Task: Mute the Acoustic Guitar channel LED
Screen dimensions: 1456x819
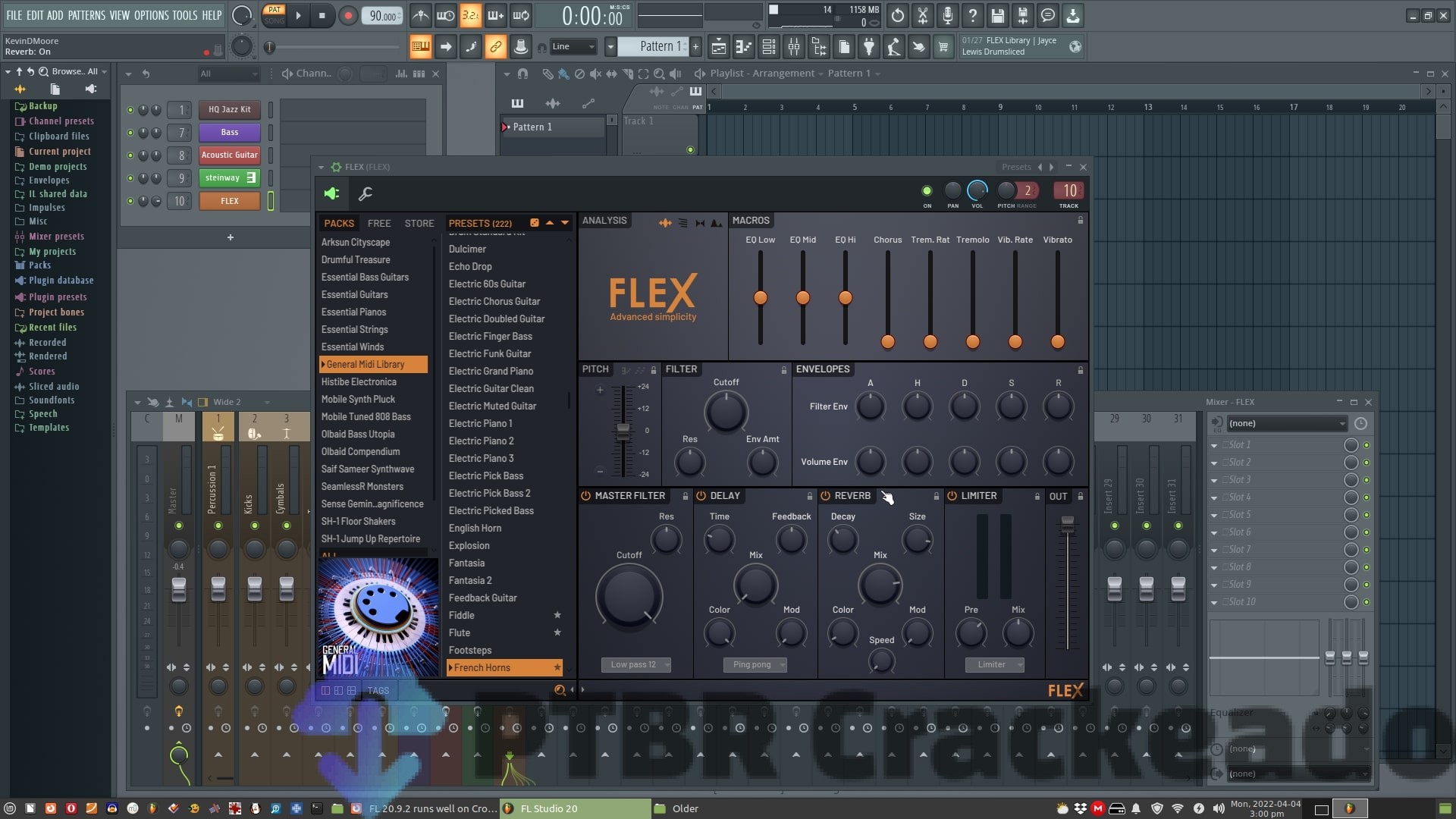Action: point(130,155)
